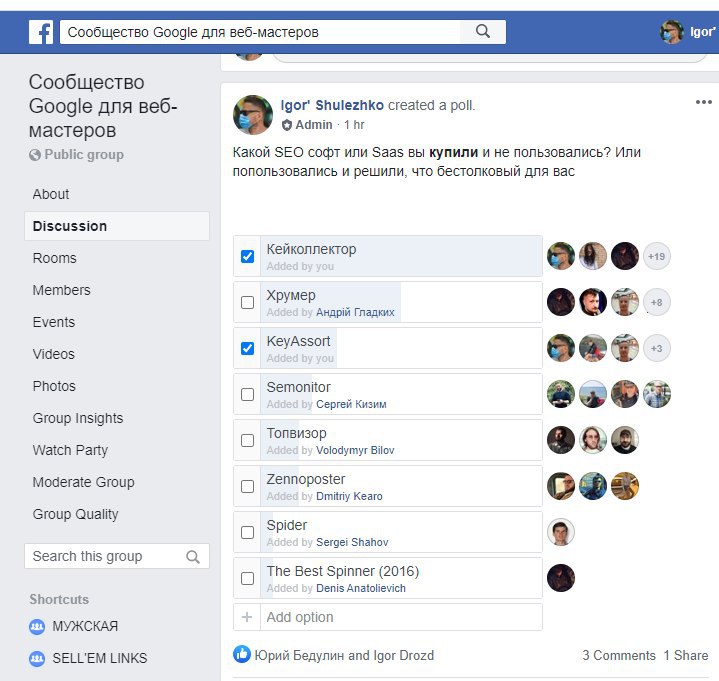Show +3 more voters for KeyAssort
This screenshot has width=719, height=681.
[x=657, y=348]
